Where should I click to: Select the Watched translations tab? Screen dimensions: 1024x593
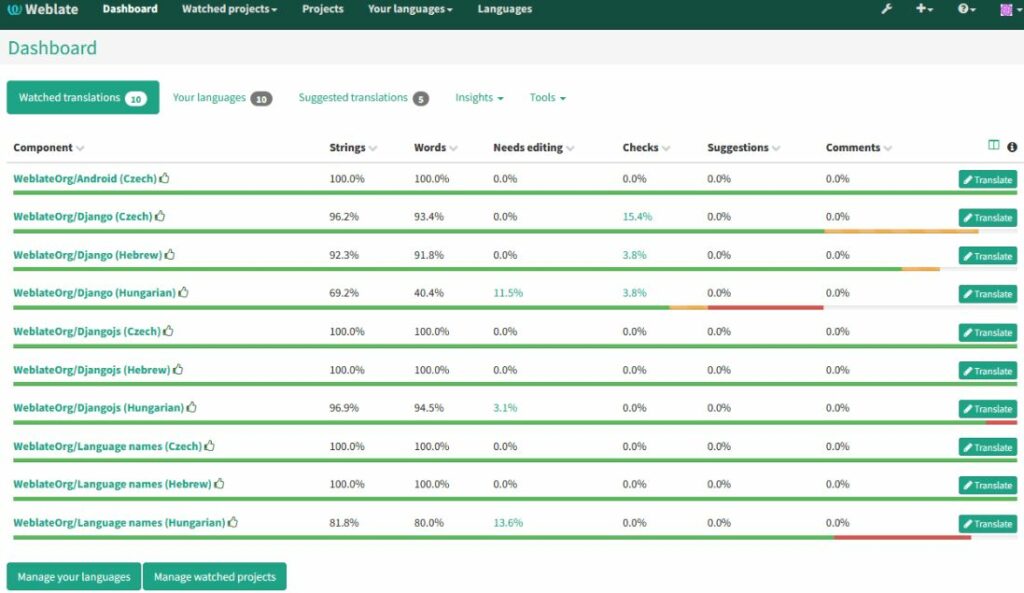coord(83,97)
